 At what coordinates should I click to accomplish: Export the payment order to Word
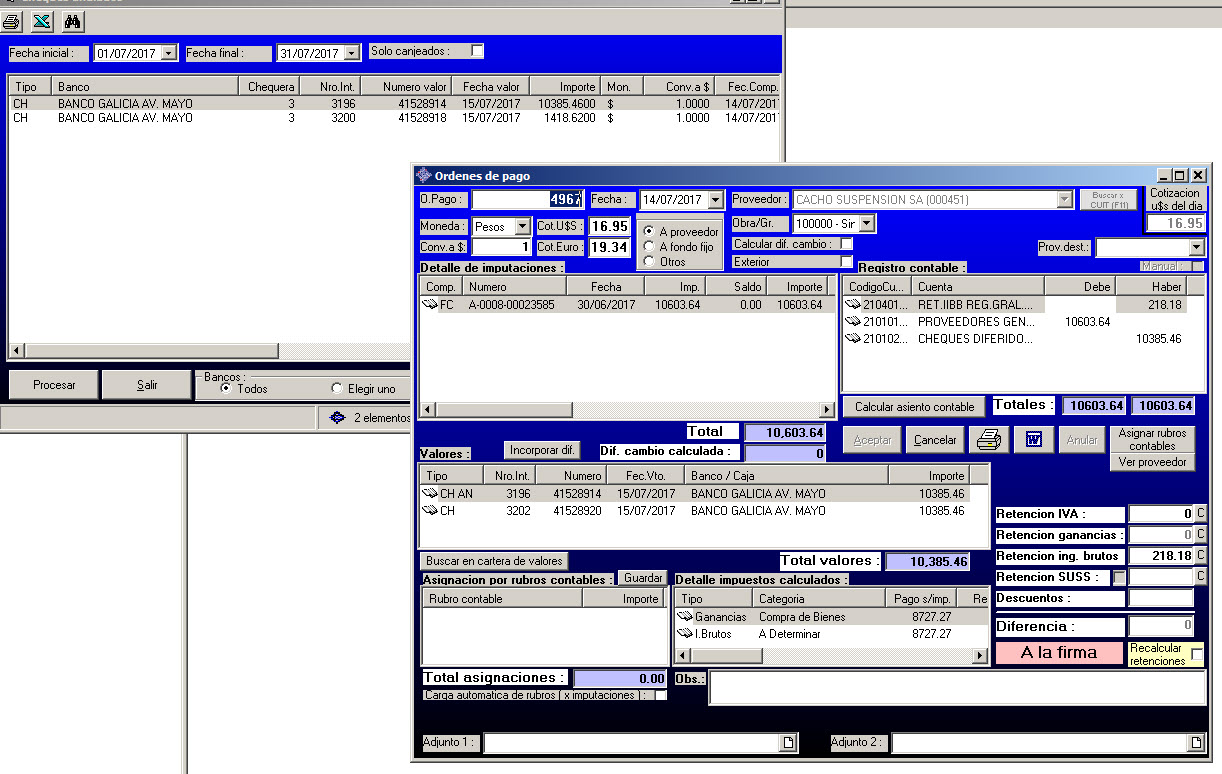1034,440
